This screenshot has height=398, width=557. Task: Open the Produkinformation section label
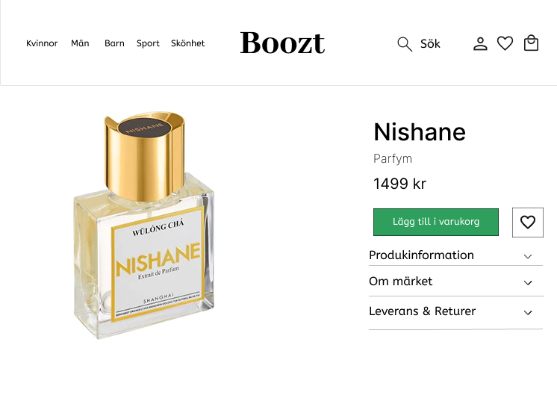421,255
